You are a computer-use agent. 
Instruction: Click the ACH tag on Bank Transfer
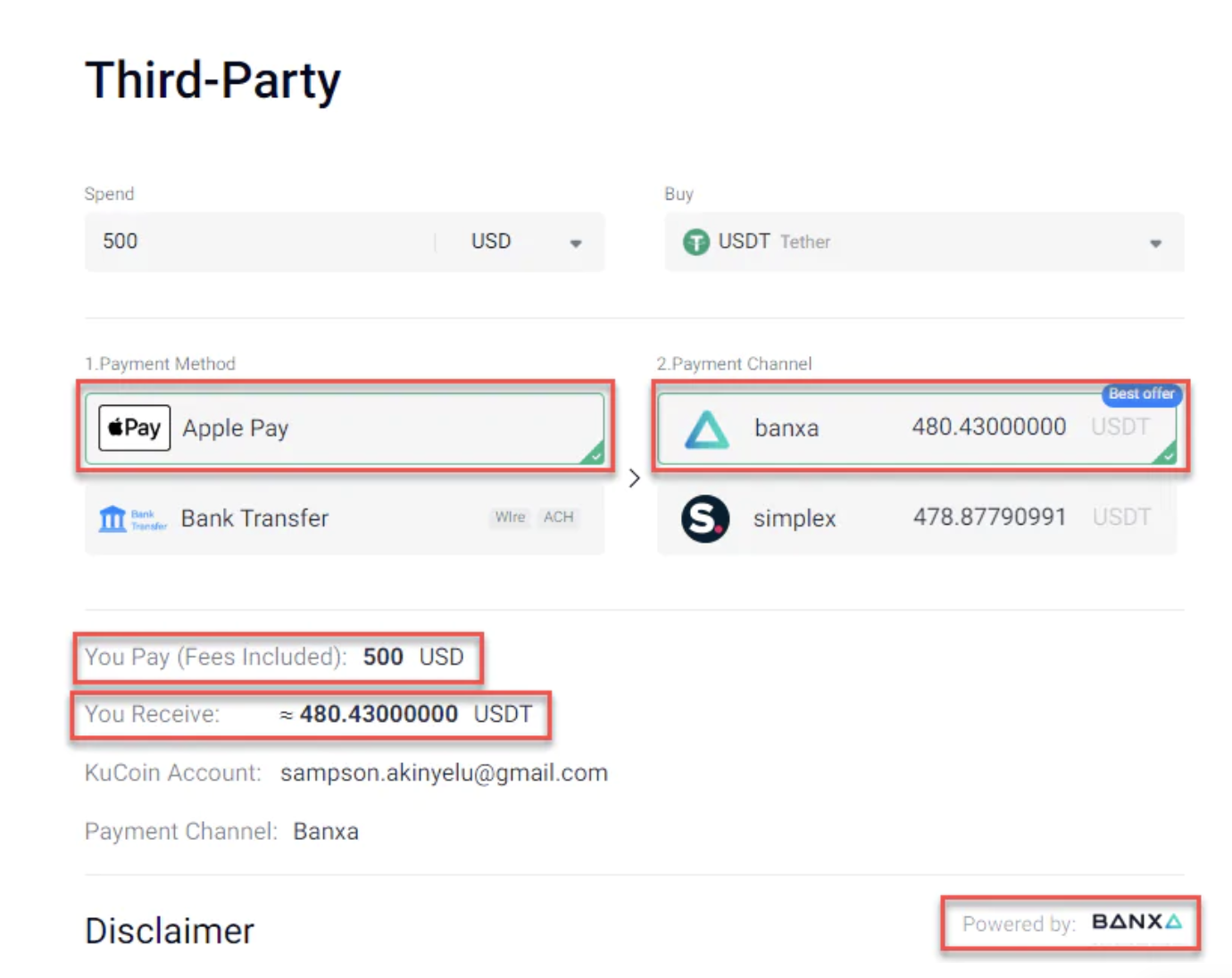pyautogui.click(x=559, y=518)
